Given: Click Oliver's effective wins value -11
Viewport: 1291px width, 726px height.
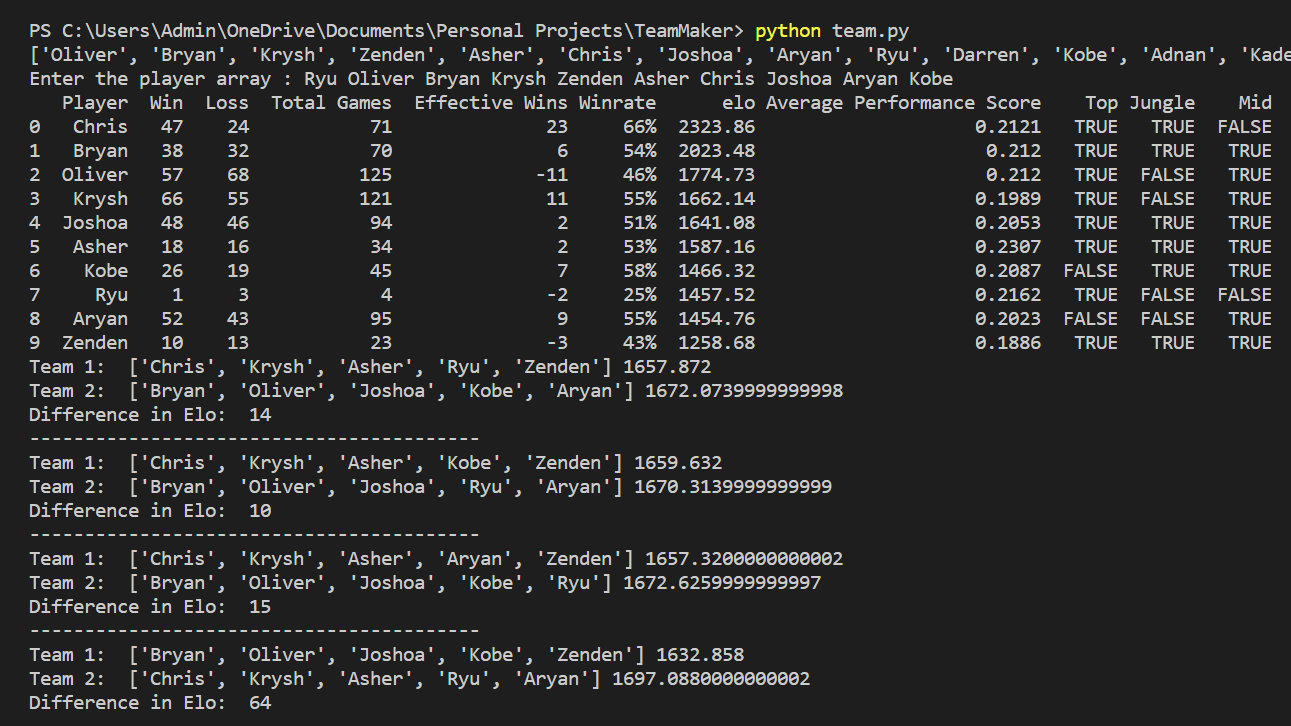Looking at the screenshot, I should click(x=552, y=175).
